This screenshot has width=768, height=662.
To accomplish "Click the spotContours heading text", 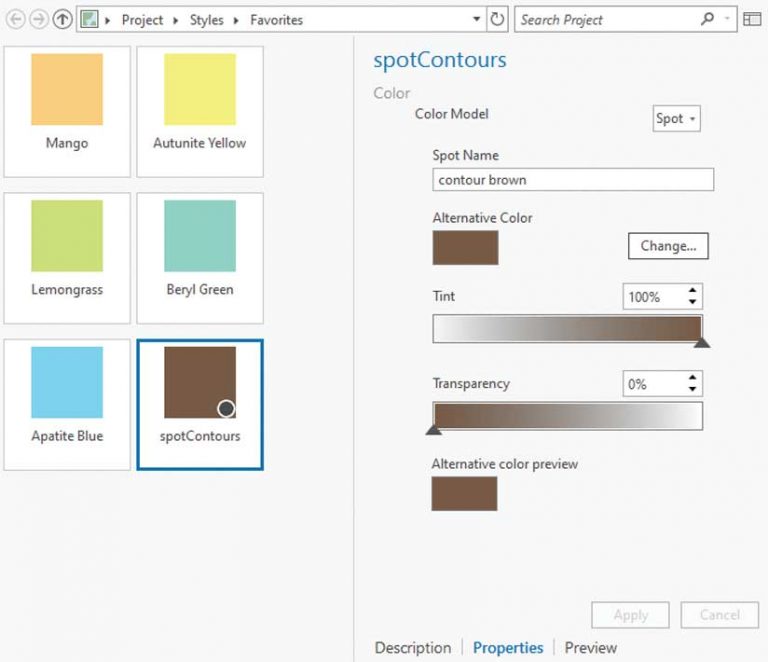I will coord(440,60).
